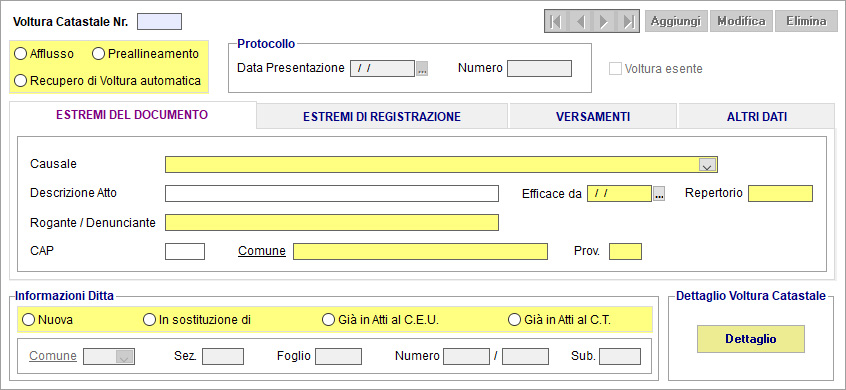Focus the Voltura Catastale Nr. field
The width and height of the screenshot is (846, 390).
[x=160, y=22]
